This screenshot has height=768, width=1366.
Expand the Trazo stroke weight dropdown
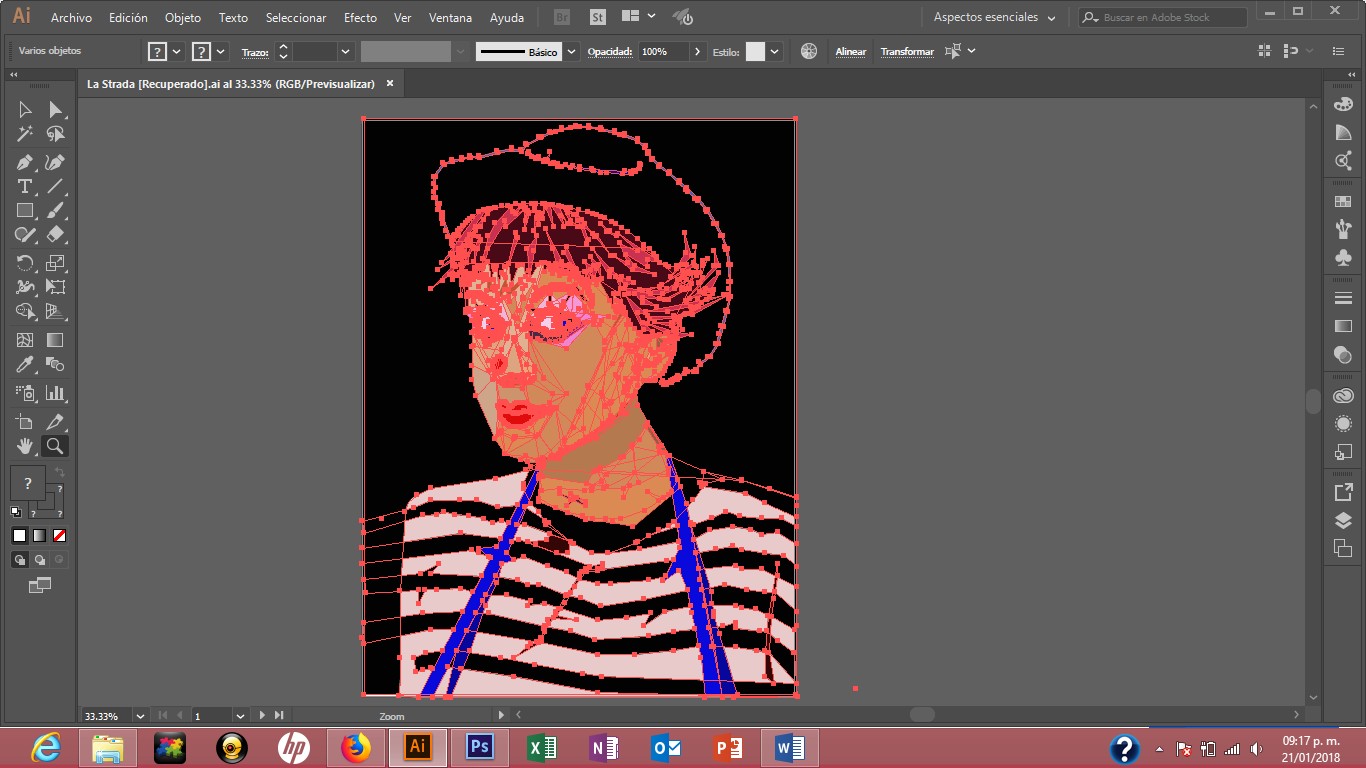point(346,51)
